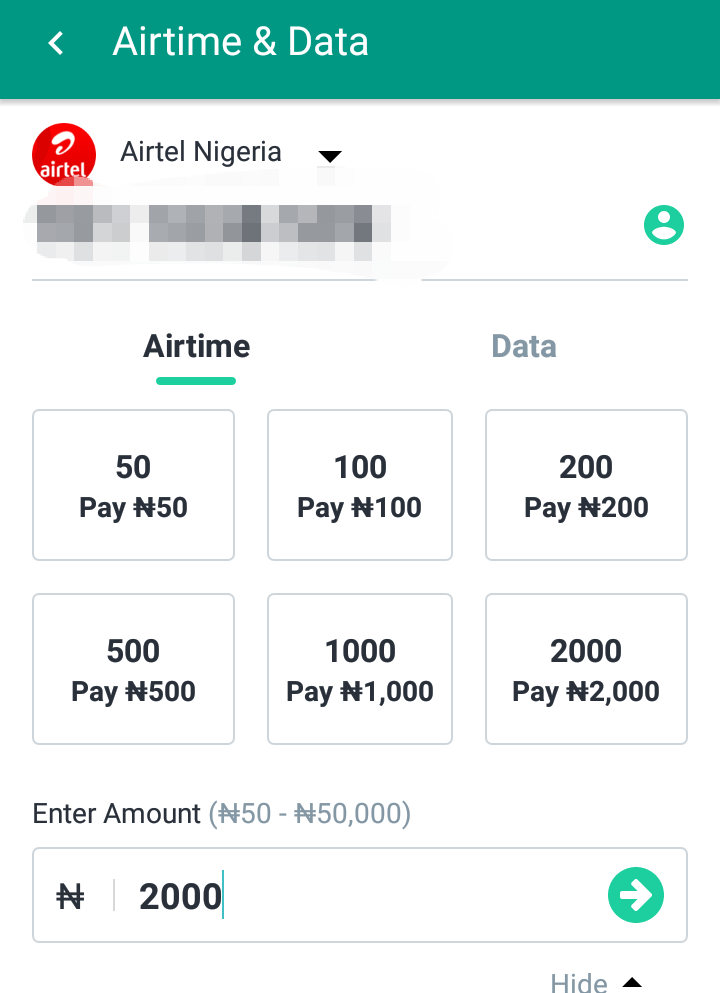Select the Airtime tab
Image resolution: width=720 pixels, height=993 pixels.
tap(196, 346)
